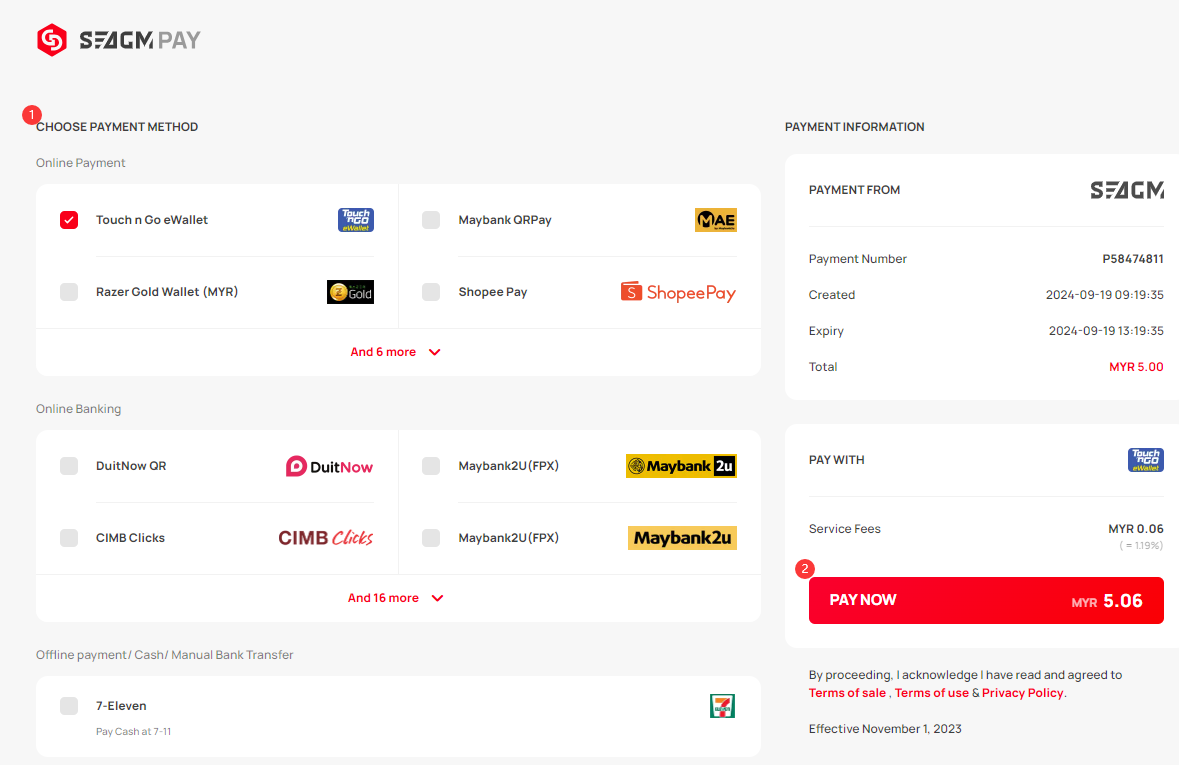Click the plain yellow Maybank2u logo

tap(682, 538)
